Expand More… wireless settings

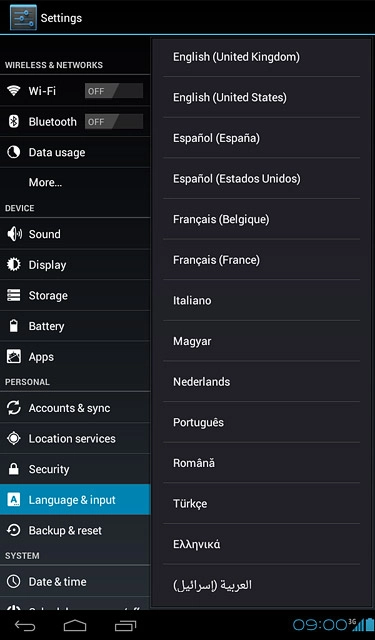75,182
